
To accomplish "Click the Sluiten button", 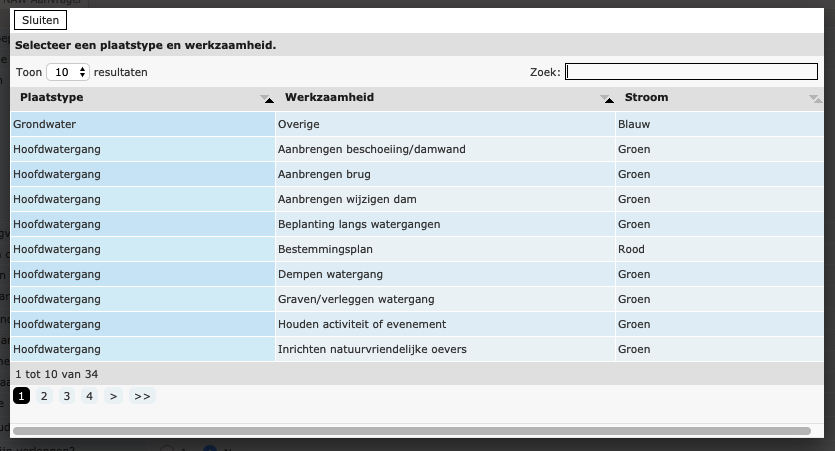I will 40,20.
